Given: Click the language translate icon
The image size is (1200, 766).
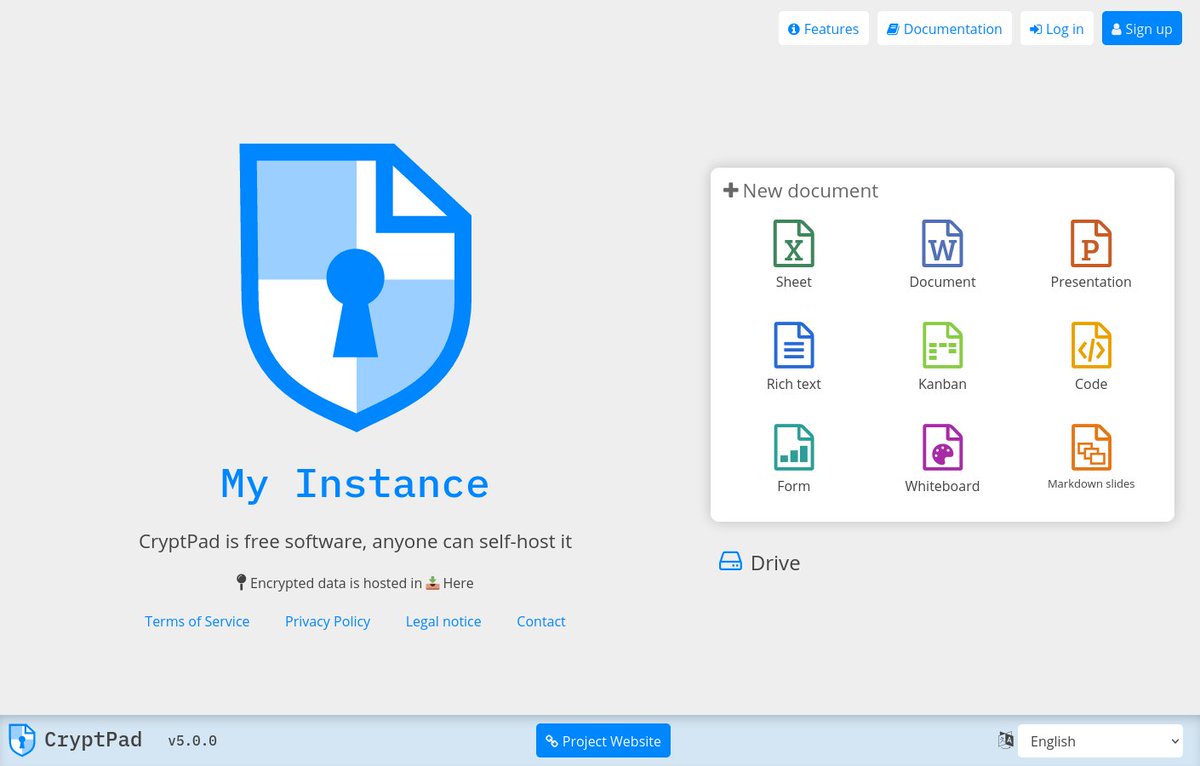Looking at the screenshot, I should click(1006, 740).
